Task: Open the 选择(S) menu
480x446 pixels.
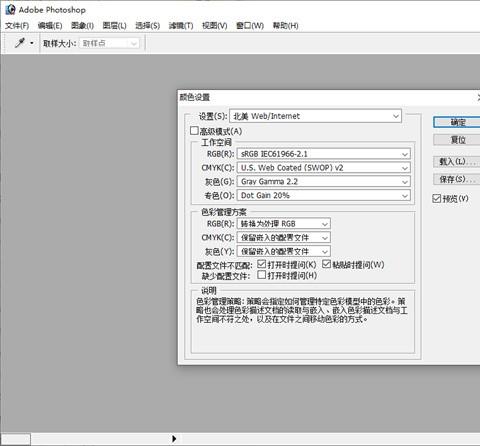Action: pyautogui.click(x=148, y=26)
